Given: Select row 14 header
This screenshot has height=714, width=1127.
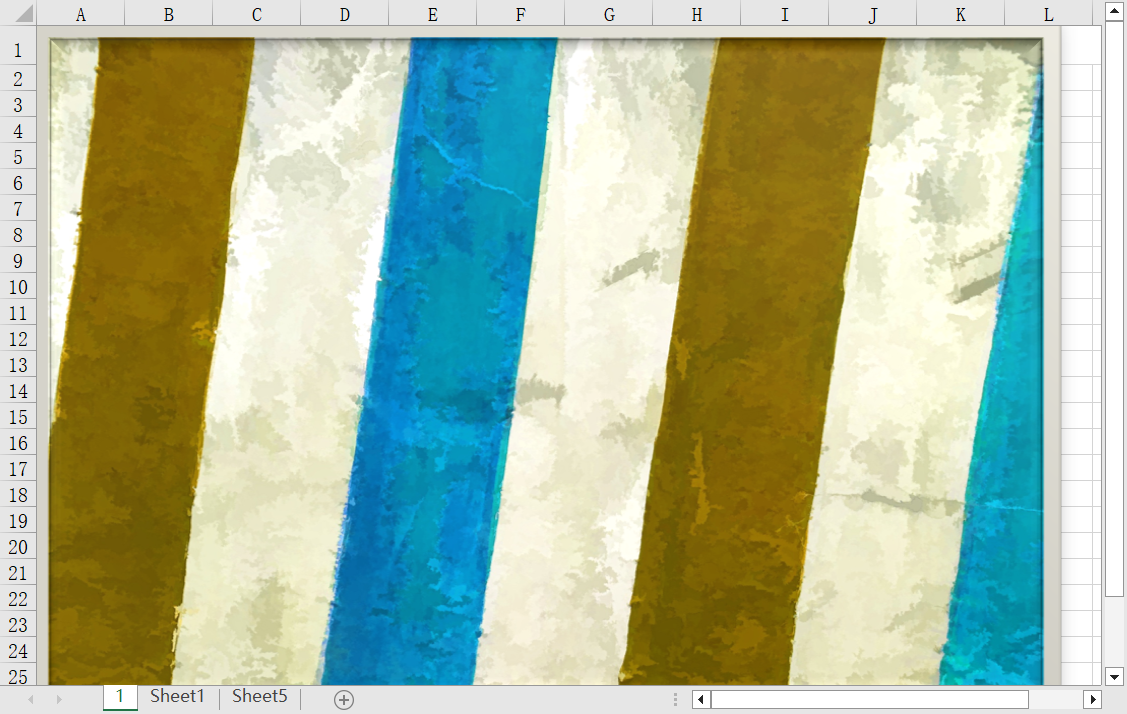Looking at the screenshot, I should (x=18, y=390).
